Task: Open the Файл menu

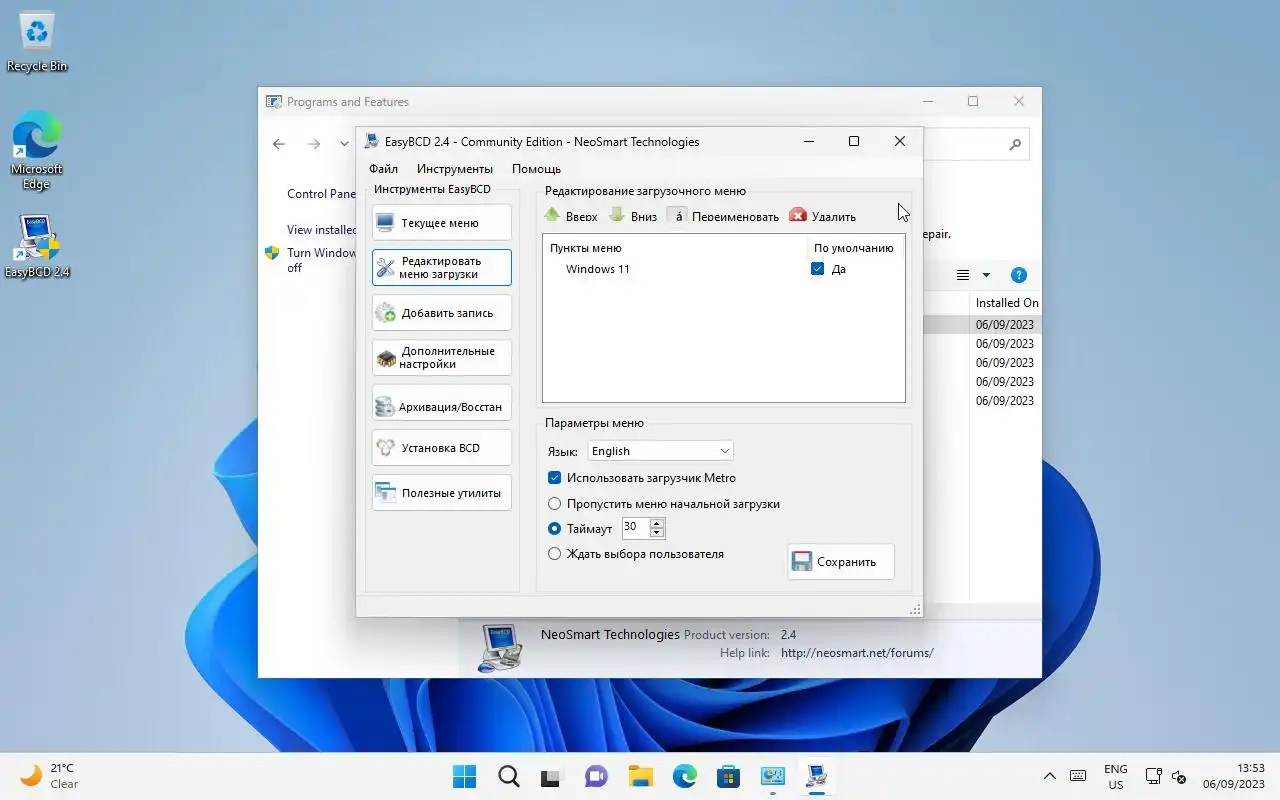Action: coord(383,169)
